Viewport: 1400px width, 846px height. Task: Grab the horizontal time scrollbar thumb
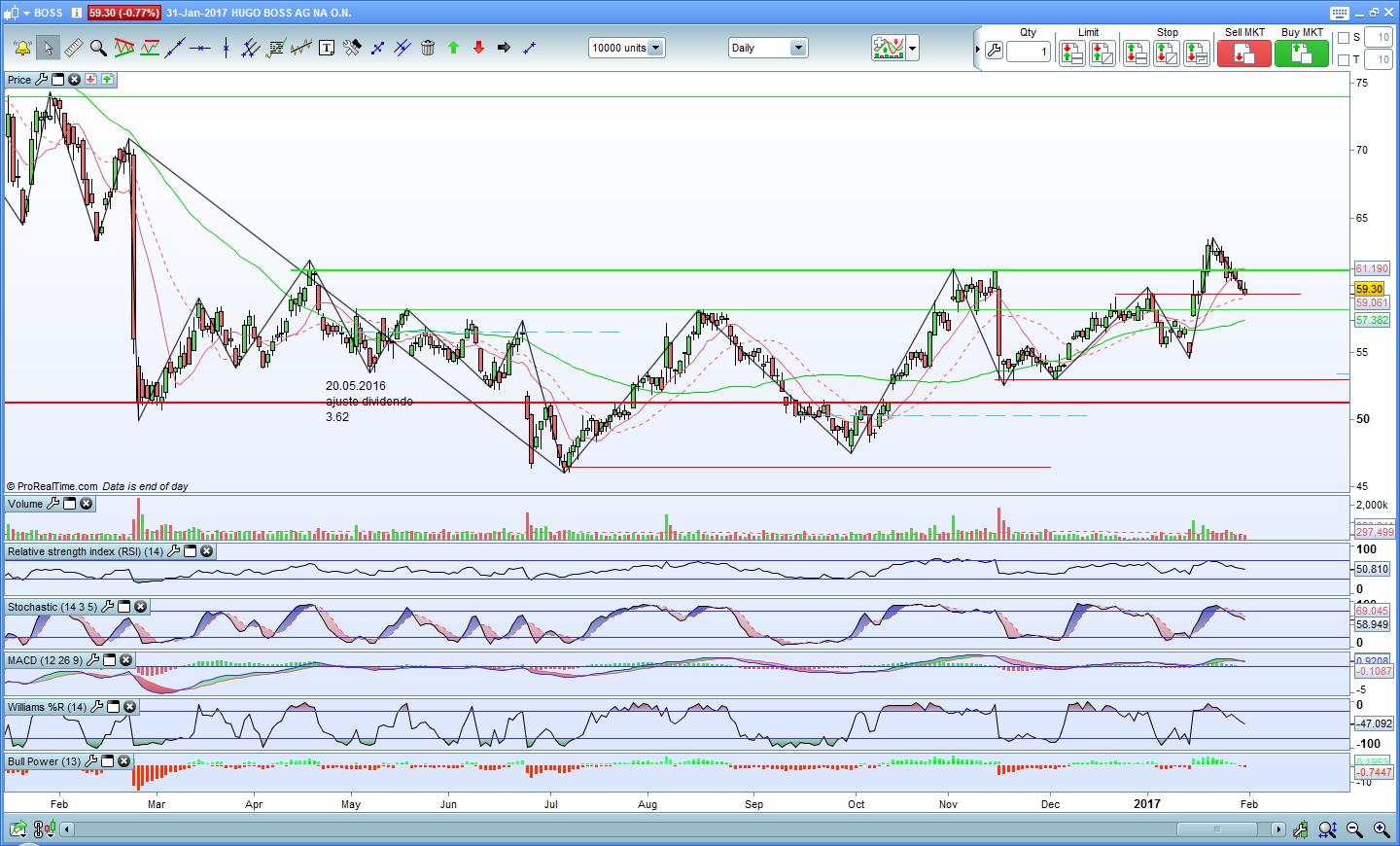1217,829
